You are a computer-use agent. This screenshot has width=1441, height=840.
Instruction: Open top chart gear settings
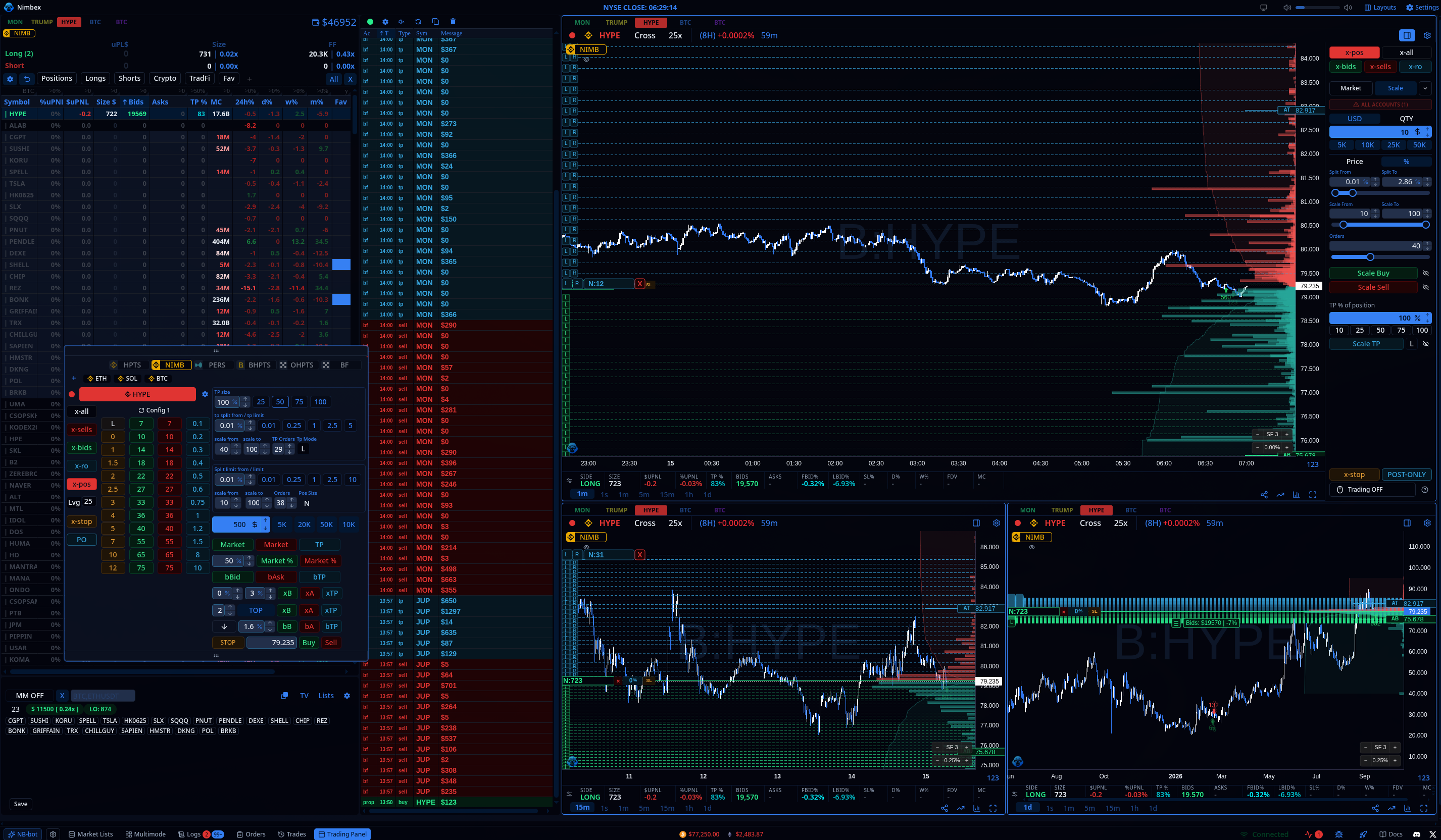pyautogui.click(x=1427, y=35)
